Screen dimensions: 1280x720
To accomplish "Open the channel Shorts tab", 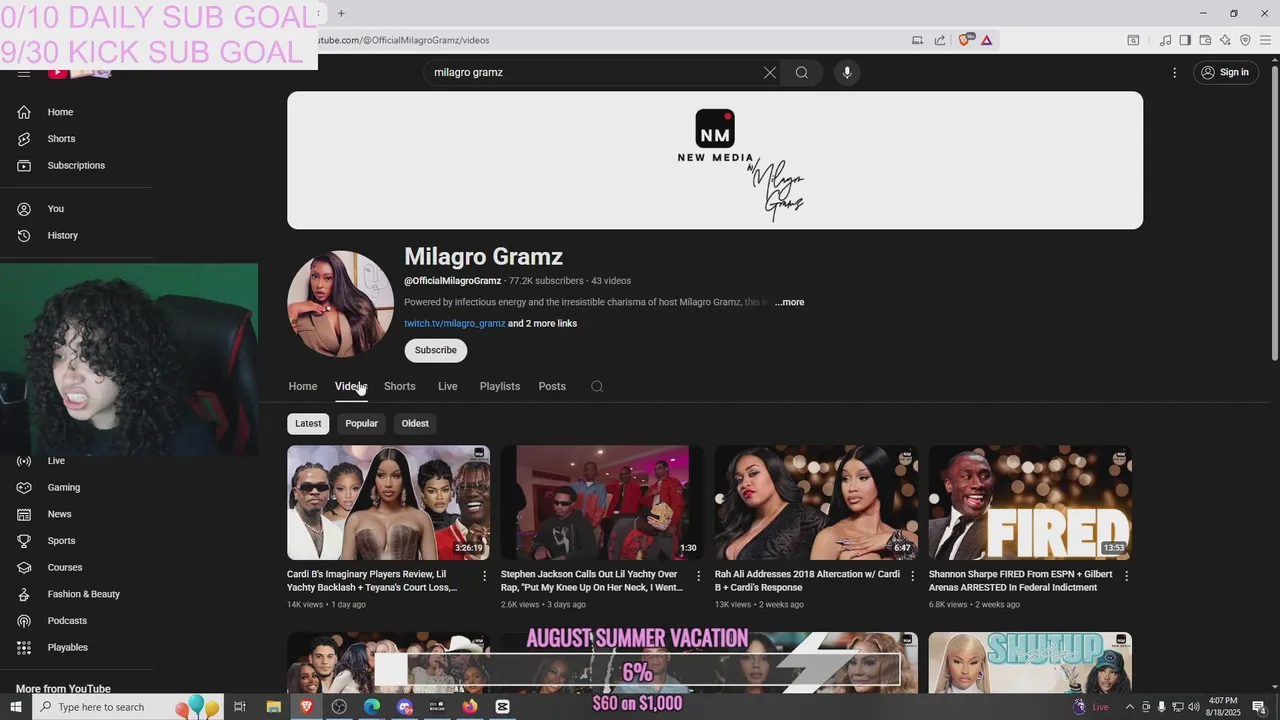I will point(400,386).
